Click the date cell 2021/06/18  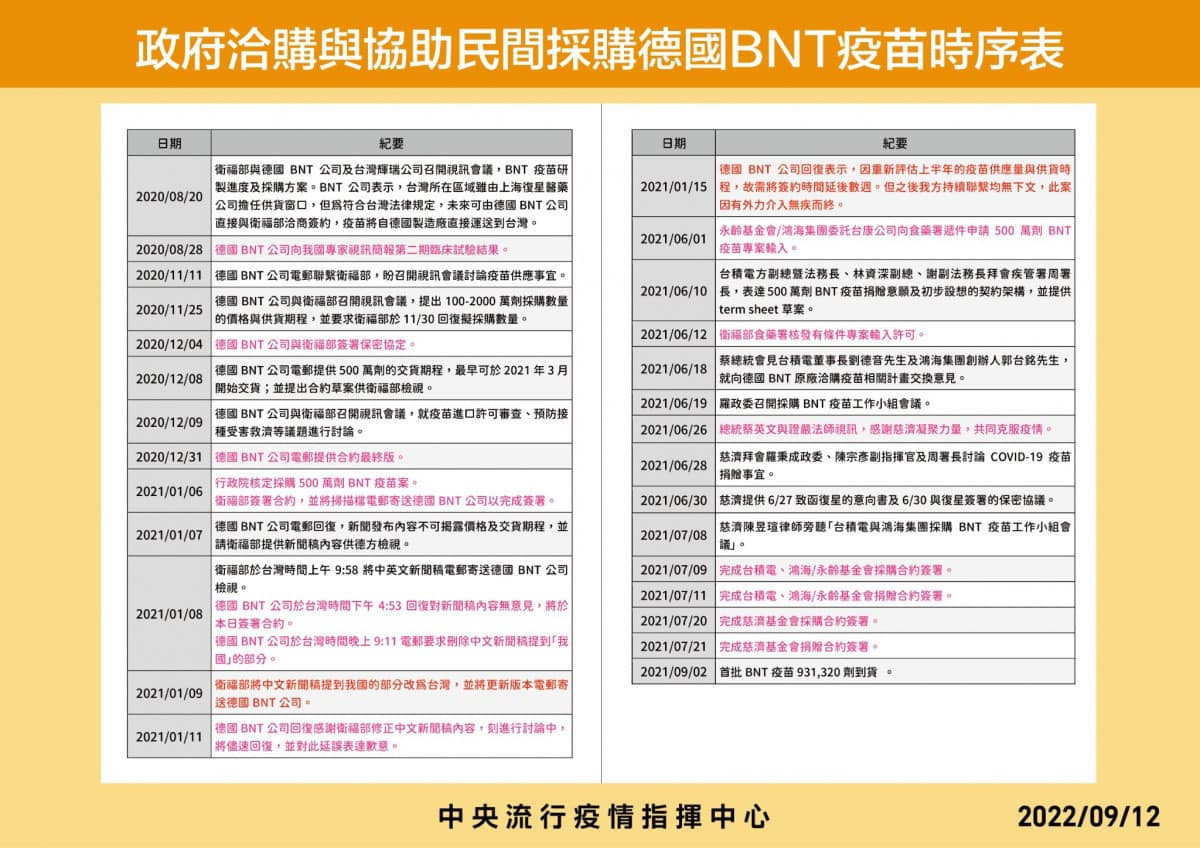[x=673, y=369]
